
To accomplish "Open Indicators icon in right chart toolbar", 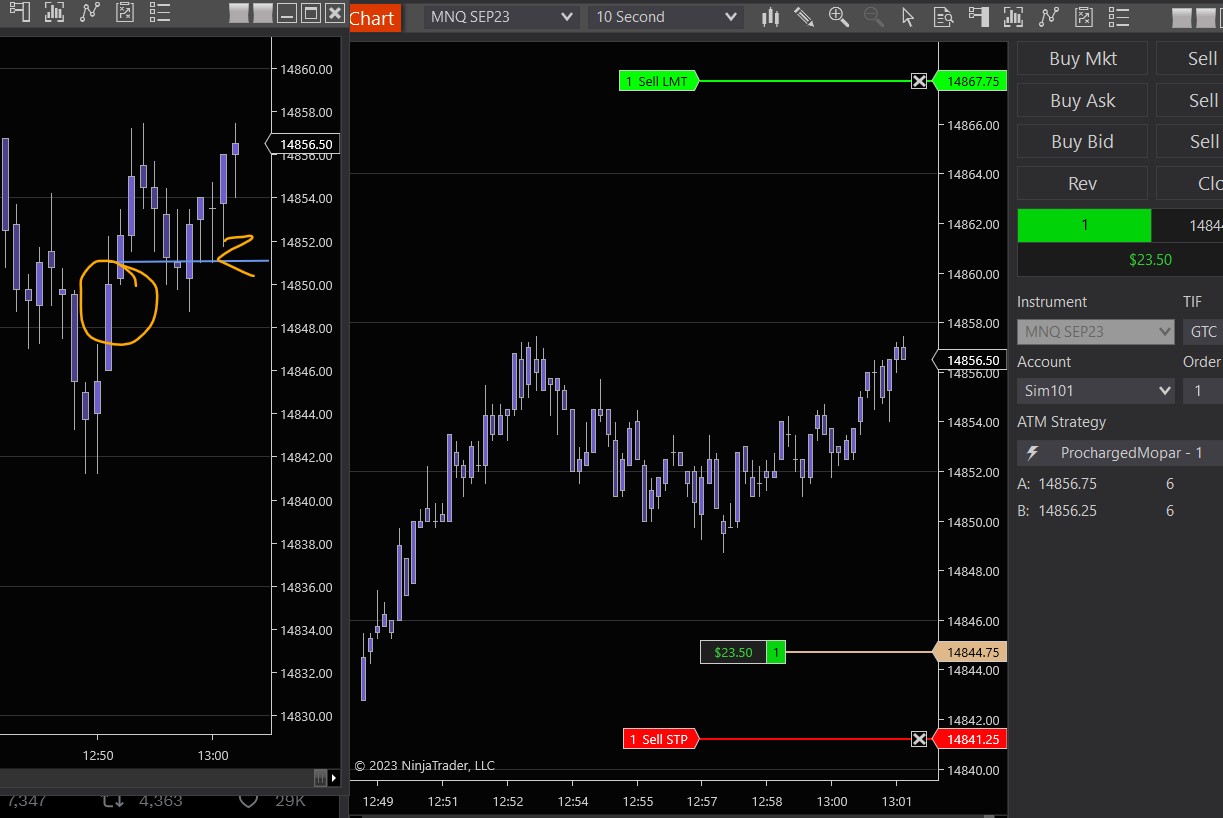I will tap(1014, 15).
